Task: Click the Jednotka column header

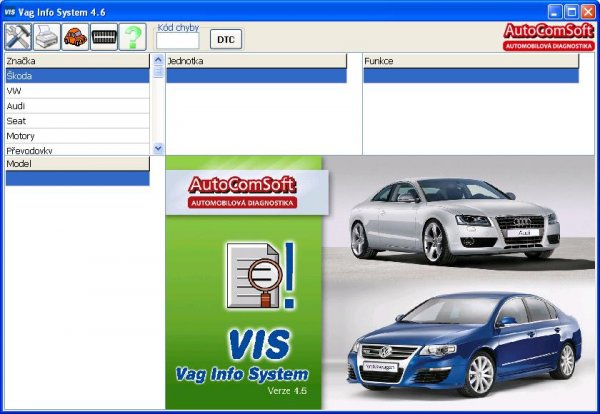Action: (263, 61)
